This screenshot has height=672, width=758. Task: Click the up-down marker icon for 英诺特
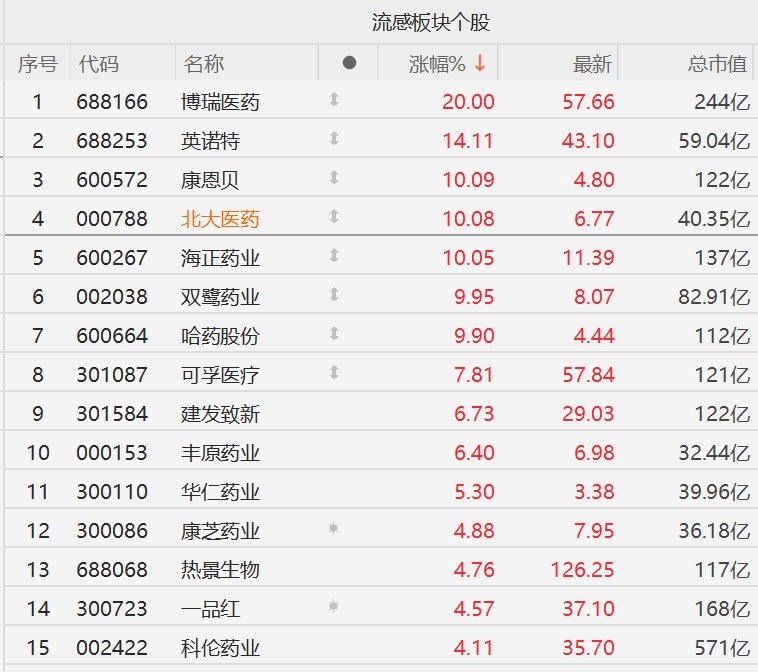coord(334,139)
